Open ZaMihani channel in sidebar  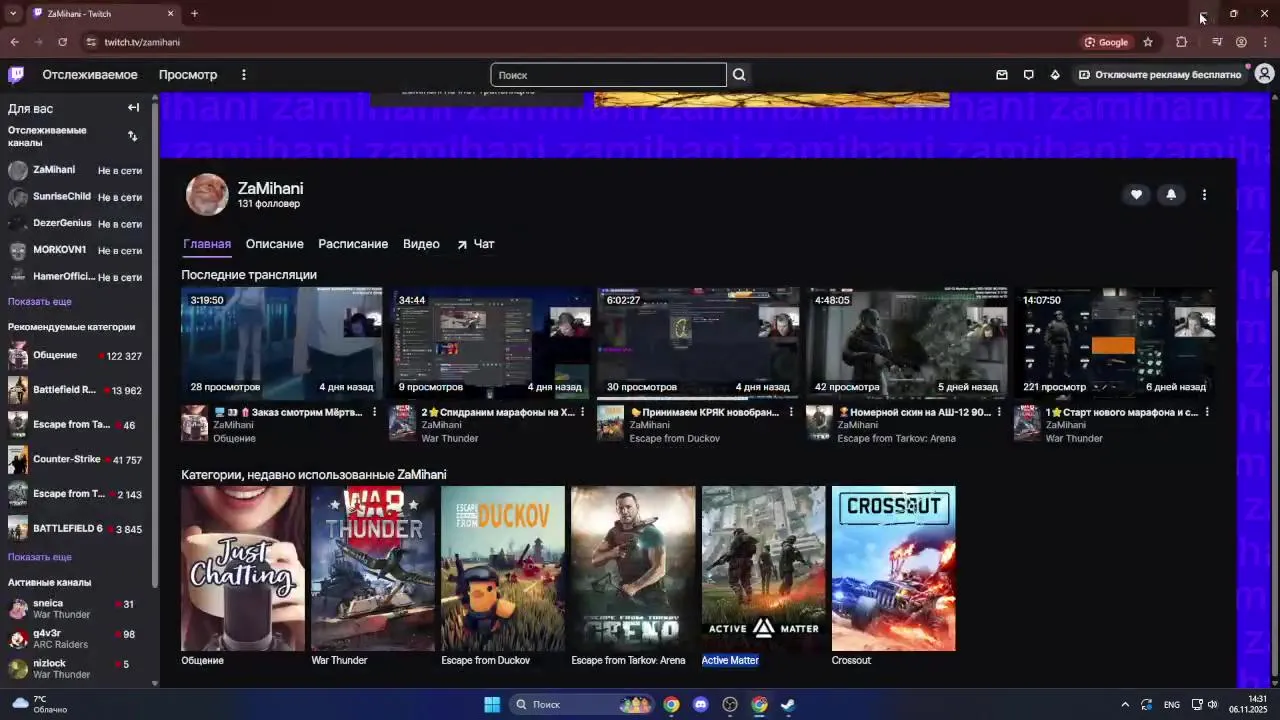75,170
